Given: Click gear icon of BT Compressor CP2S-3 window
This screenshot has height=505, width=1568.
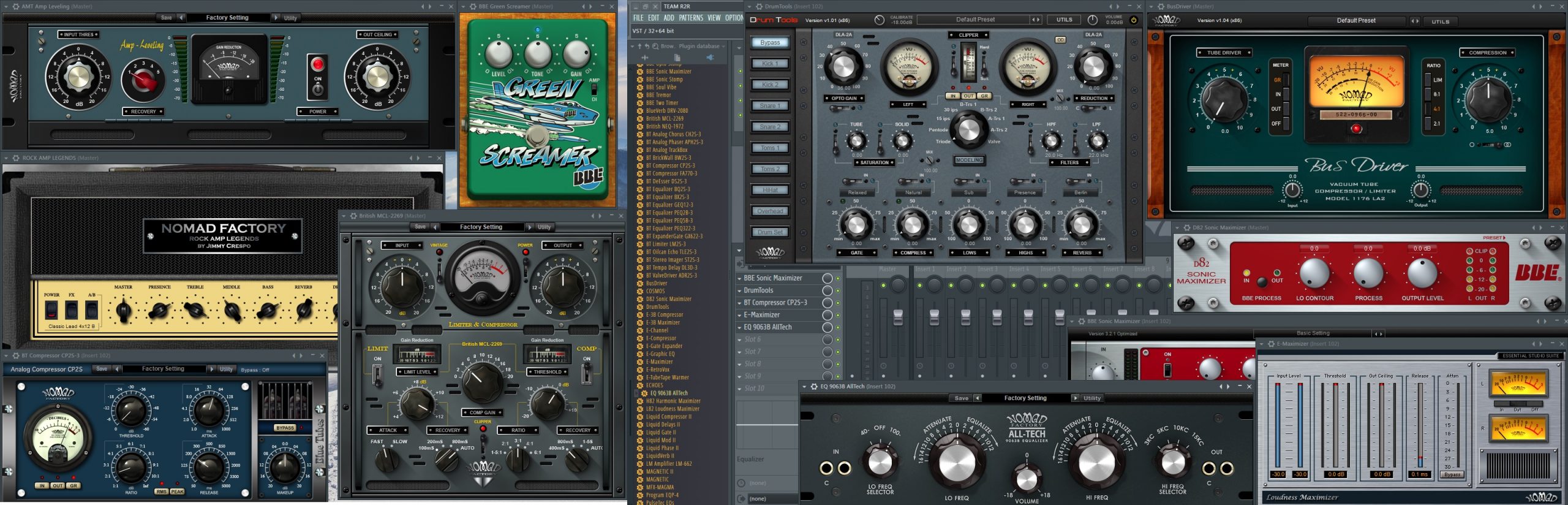Looking at the screenshot, I should pyautogui.click(x=15, y=355).
